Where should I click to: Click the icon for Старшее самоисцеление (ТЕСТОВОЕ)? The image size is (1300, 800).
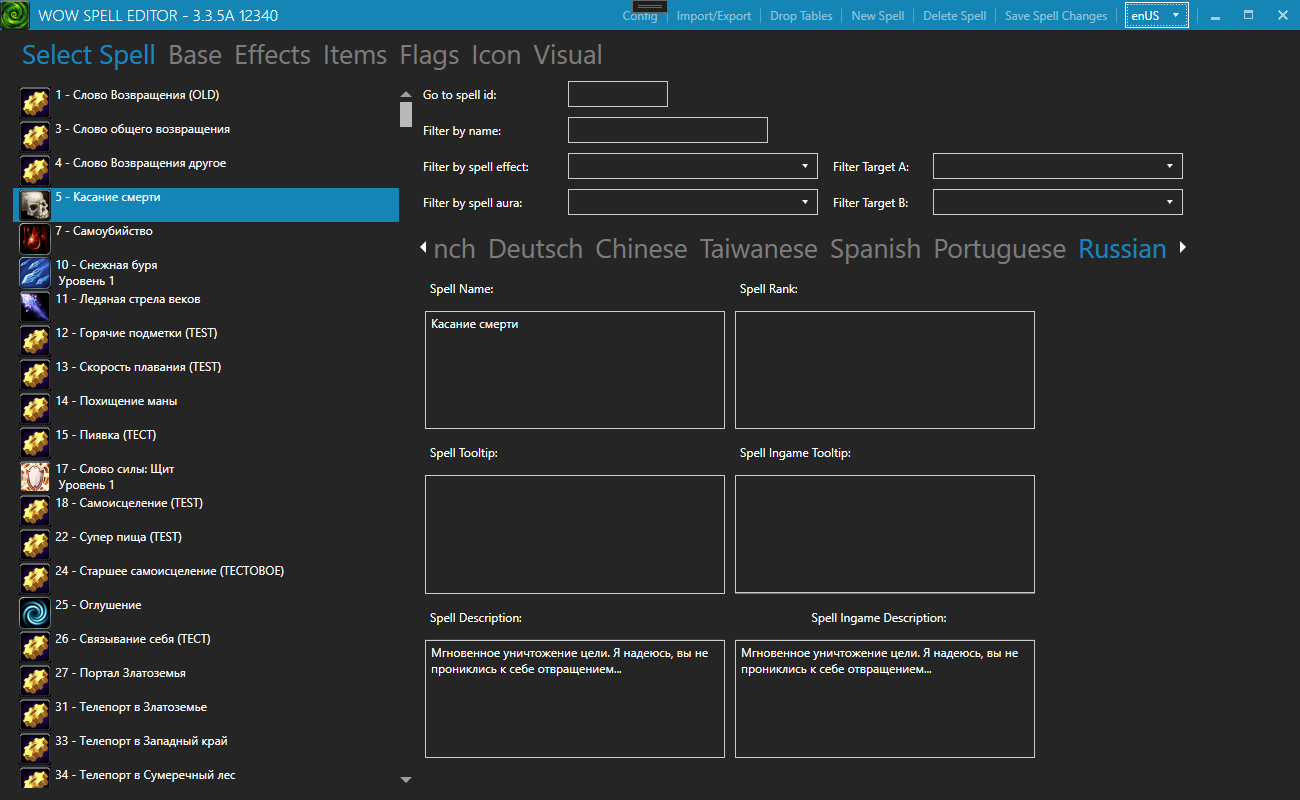click(35, 579)
